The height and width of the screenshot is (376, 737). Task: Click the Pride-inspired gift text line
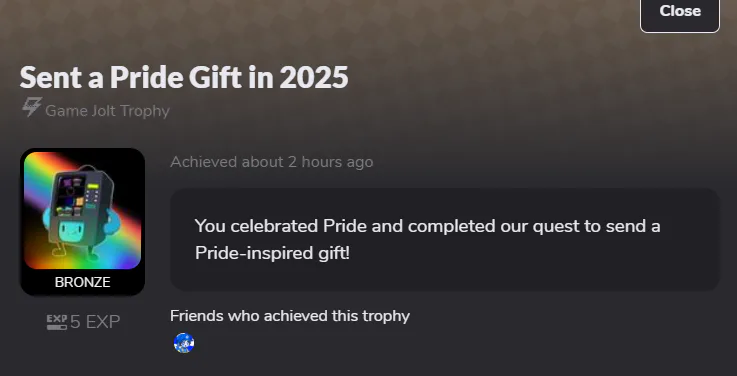[272, 253]
